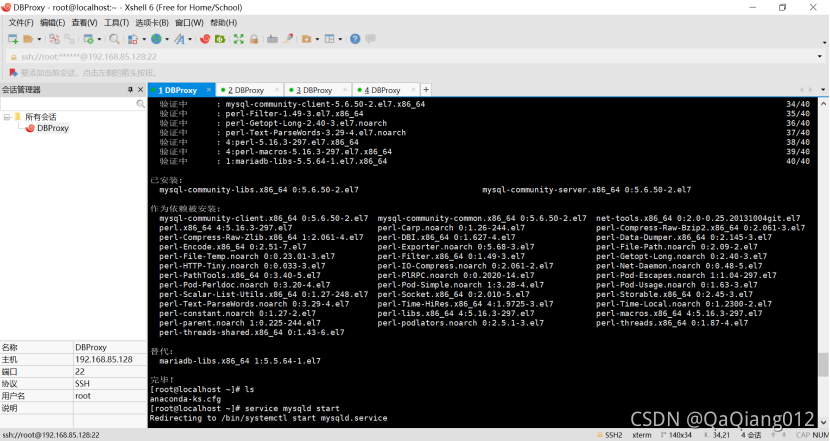Screen dimensions: 830x441
Task: Open the add-folder dropdown arrow
Action: [x=317, y=39]
